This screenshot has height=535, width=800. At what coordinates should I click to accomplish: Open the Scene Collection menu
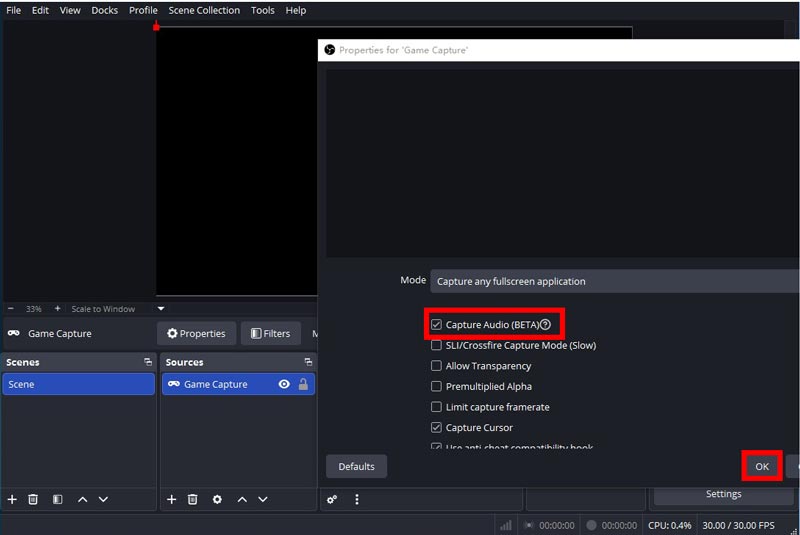pos(204,10)
